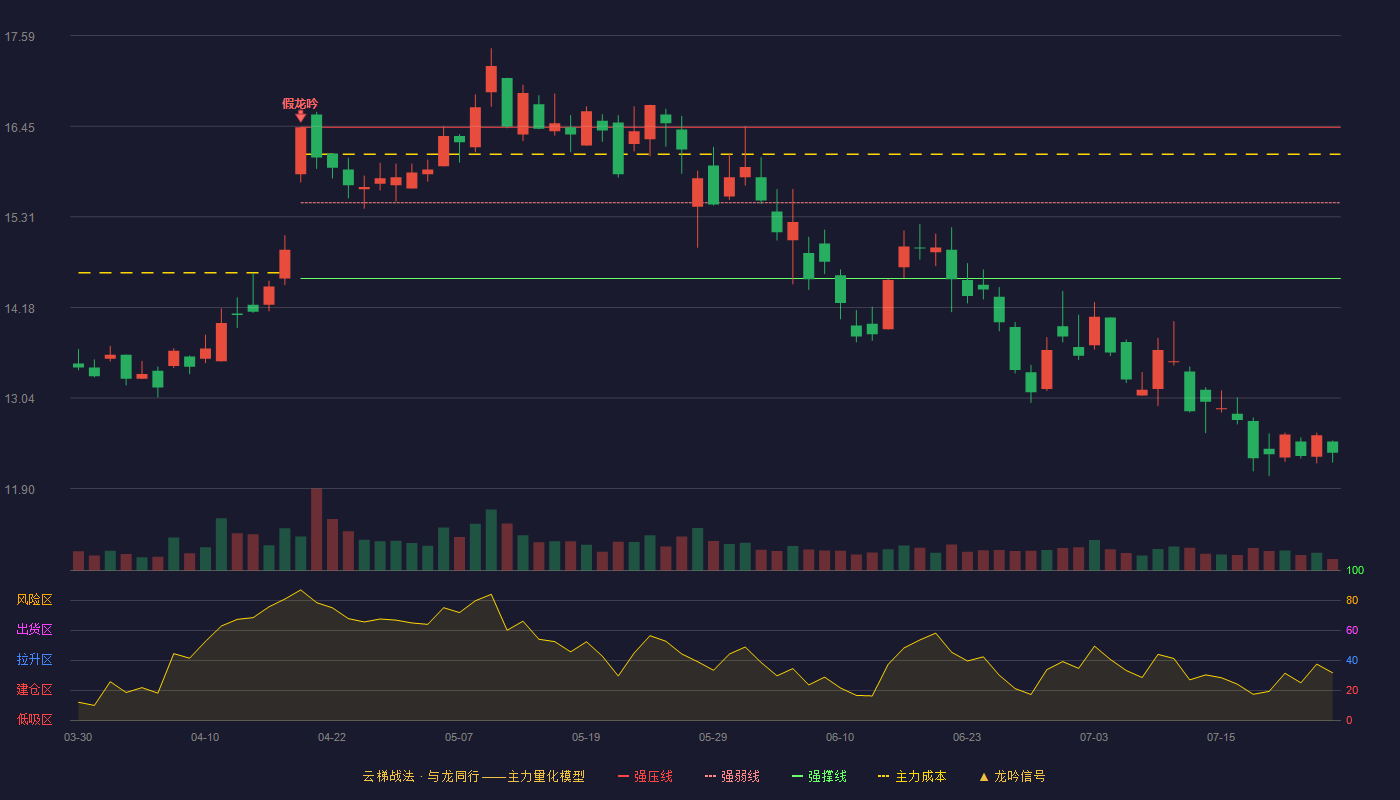The width and height of the screenshot is (1400, 800).
Task: Click the 风险区 zone label
Action: [34, 600]
